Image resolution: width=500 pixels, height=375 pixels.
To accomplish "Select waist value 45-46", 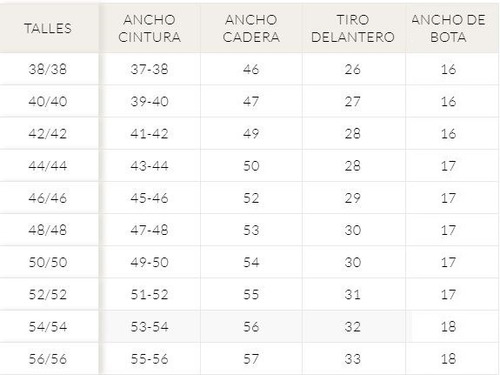I will click(150, 198).
